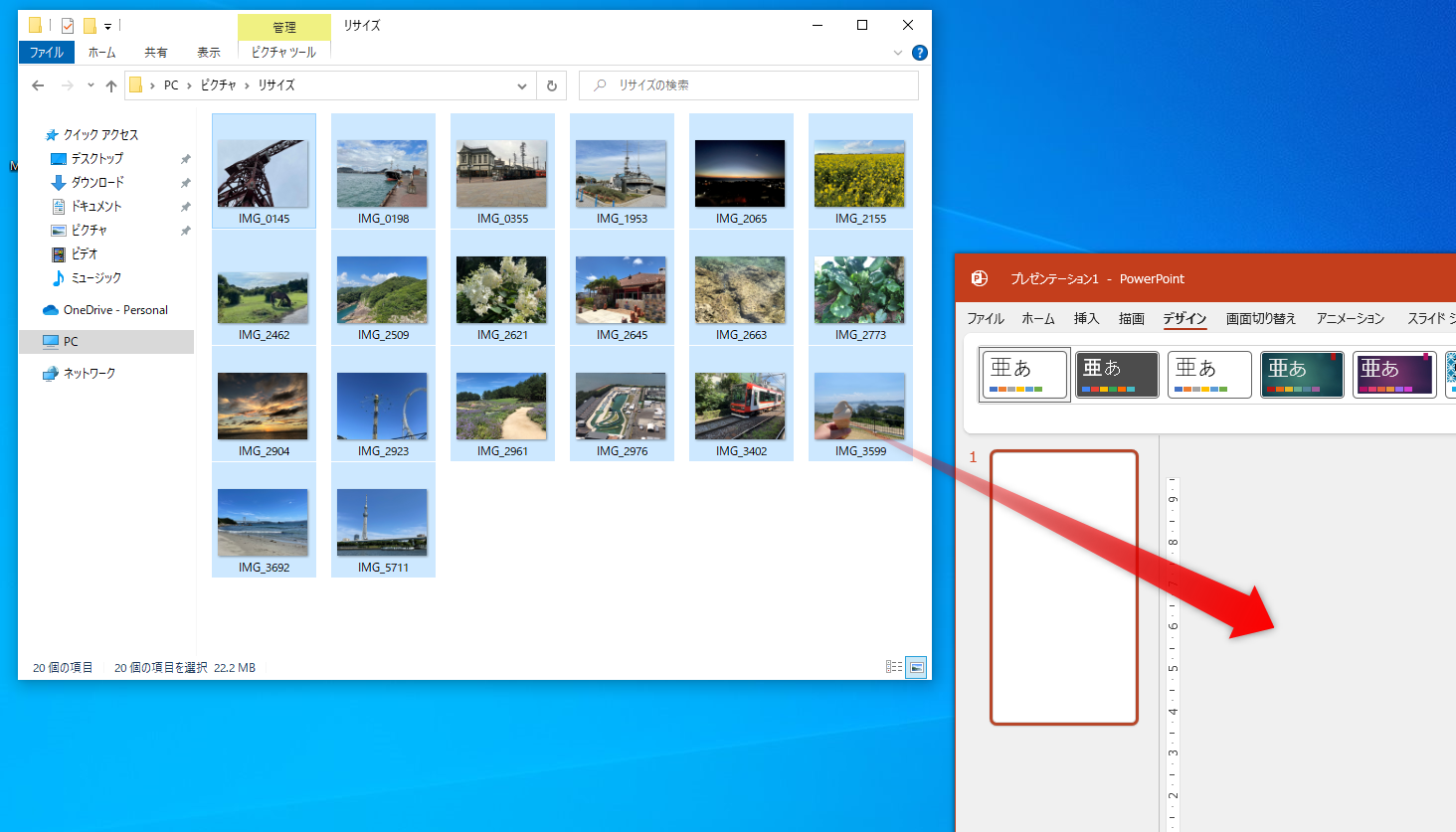Navigate to ピクチャ via the breadcrumb path
Screen dimensions: 1456x832
(218, 85)
